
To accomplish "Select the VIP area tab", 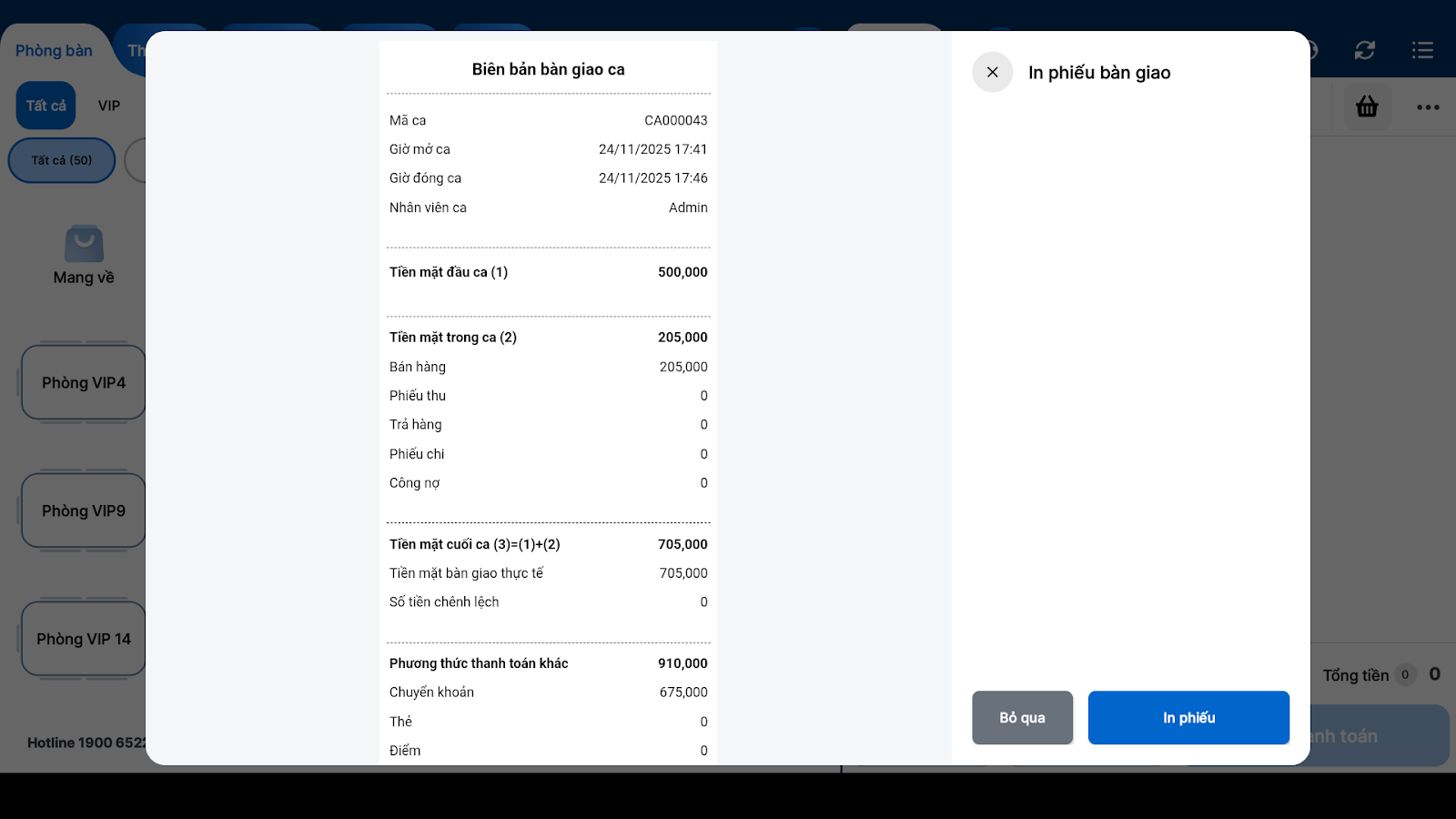I will point(109,106).
